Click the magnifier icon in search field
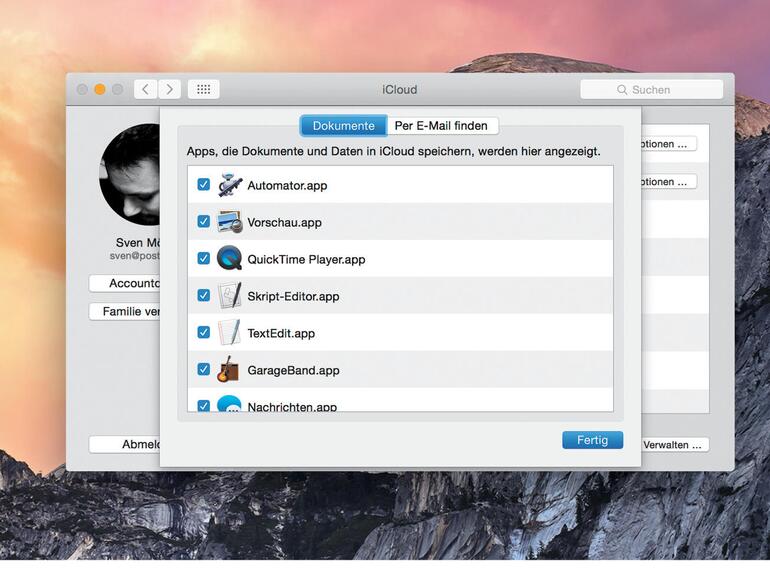The image size is (770, 578). (622, 90)
